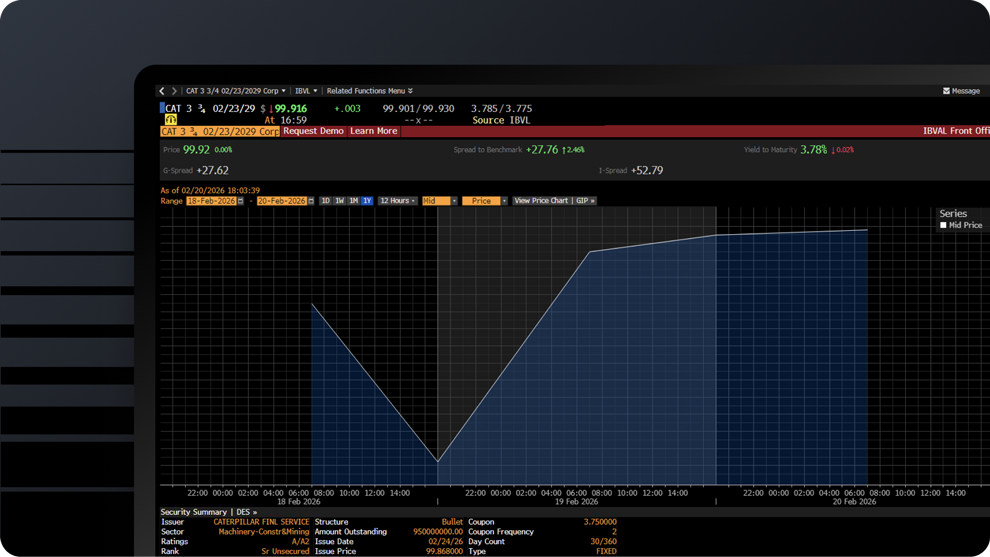
Task: Click the forward navigation arrow
Action: [174, 91]
